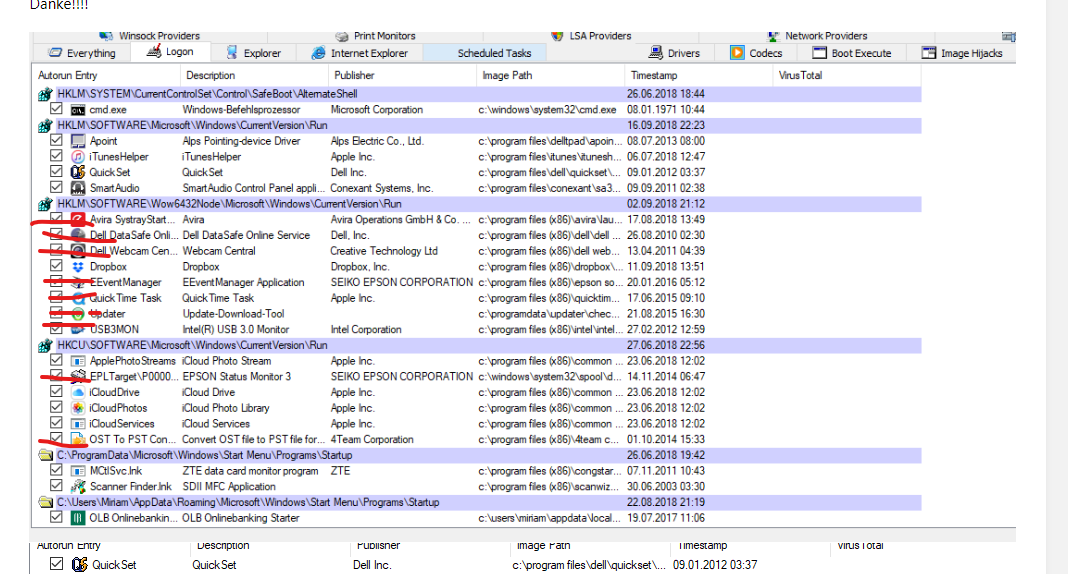Click the cmd.exe entry icon

click(x=78, y=110)
